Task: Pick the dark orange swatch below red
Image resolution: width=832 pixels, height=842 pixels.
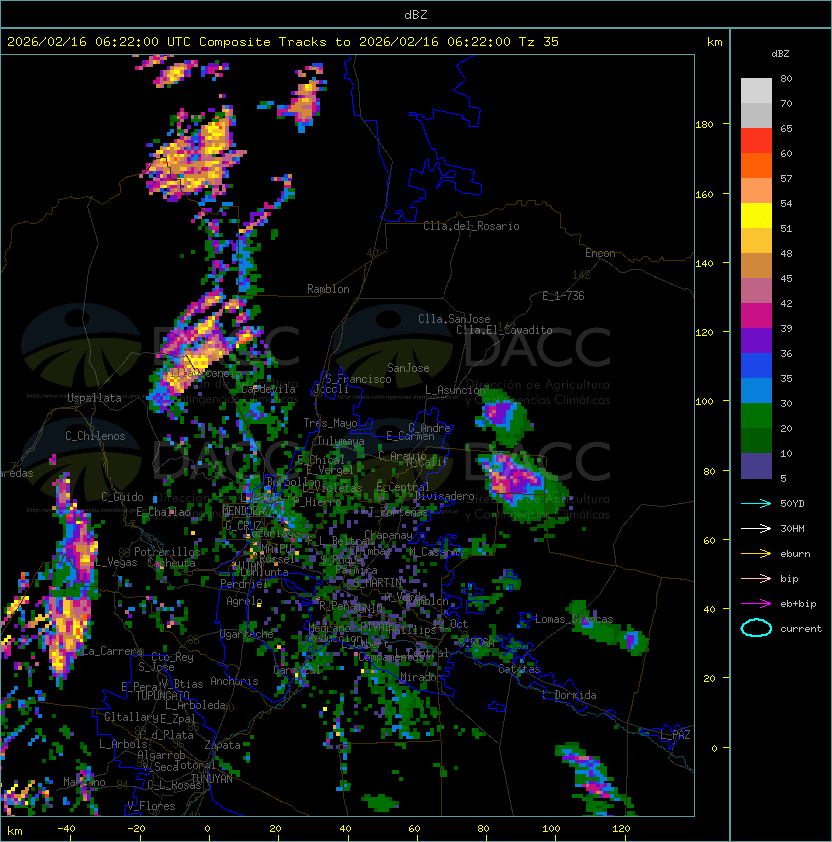Action: (756, 165)
